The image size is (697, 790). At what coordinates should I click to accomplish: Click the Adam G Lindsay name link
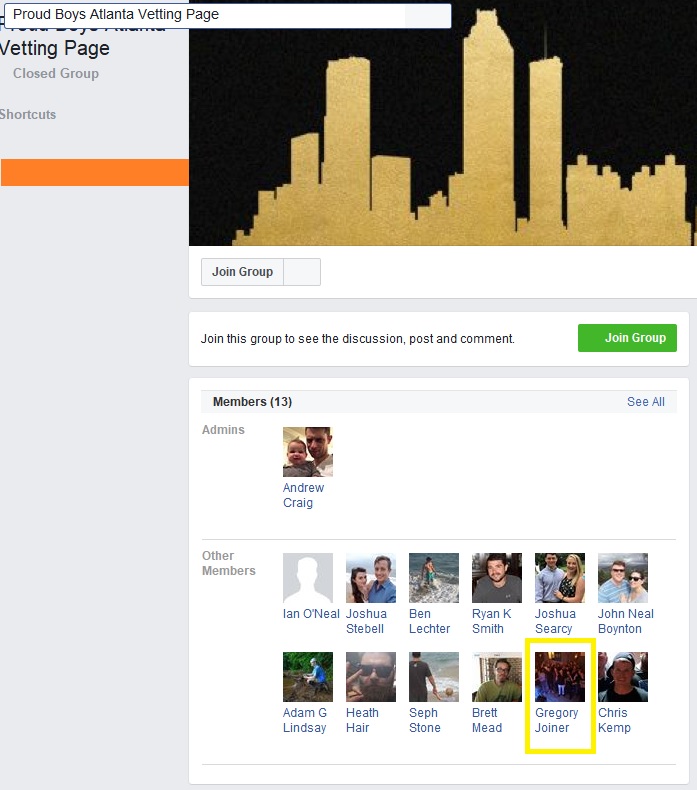[305, 720]
